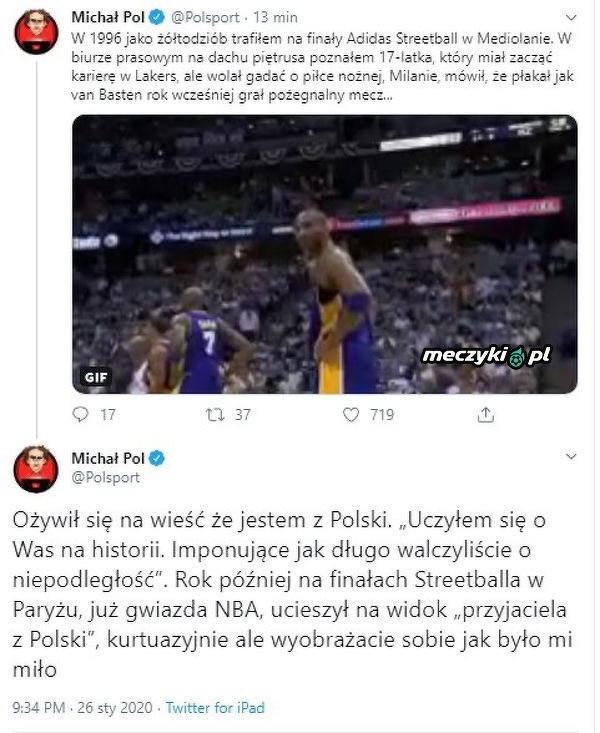The width and height of the screenshot is (600, 733).
Task: Open Michał Pol's name in top tweet
Action: [x=110, y=17]
